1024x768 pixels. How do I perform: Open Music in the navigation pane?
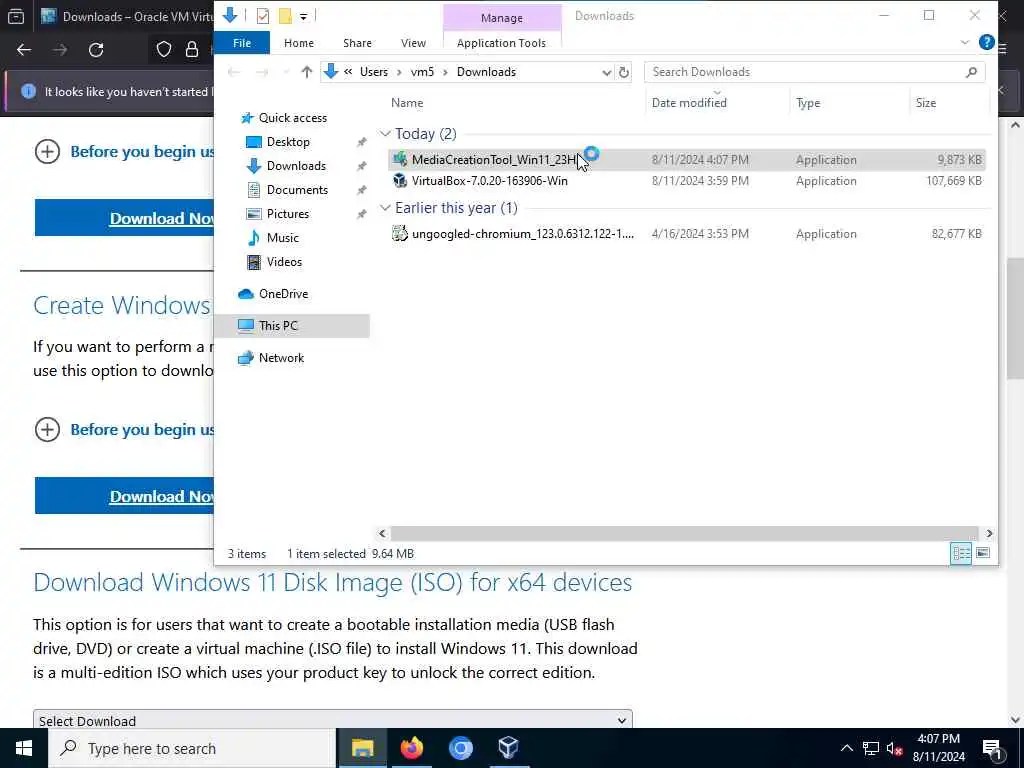[x=282, y=238]
